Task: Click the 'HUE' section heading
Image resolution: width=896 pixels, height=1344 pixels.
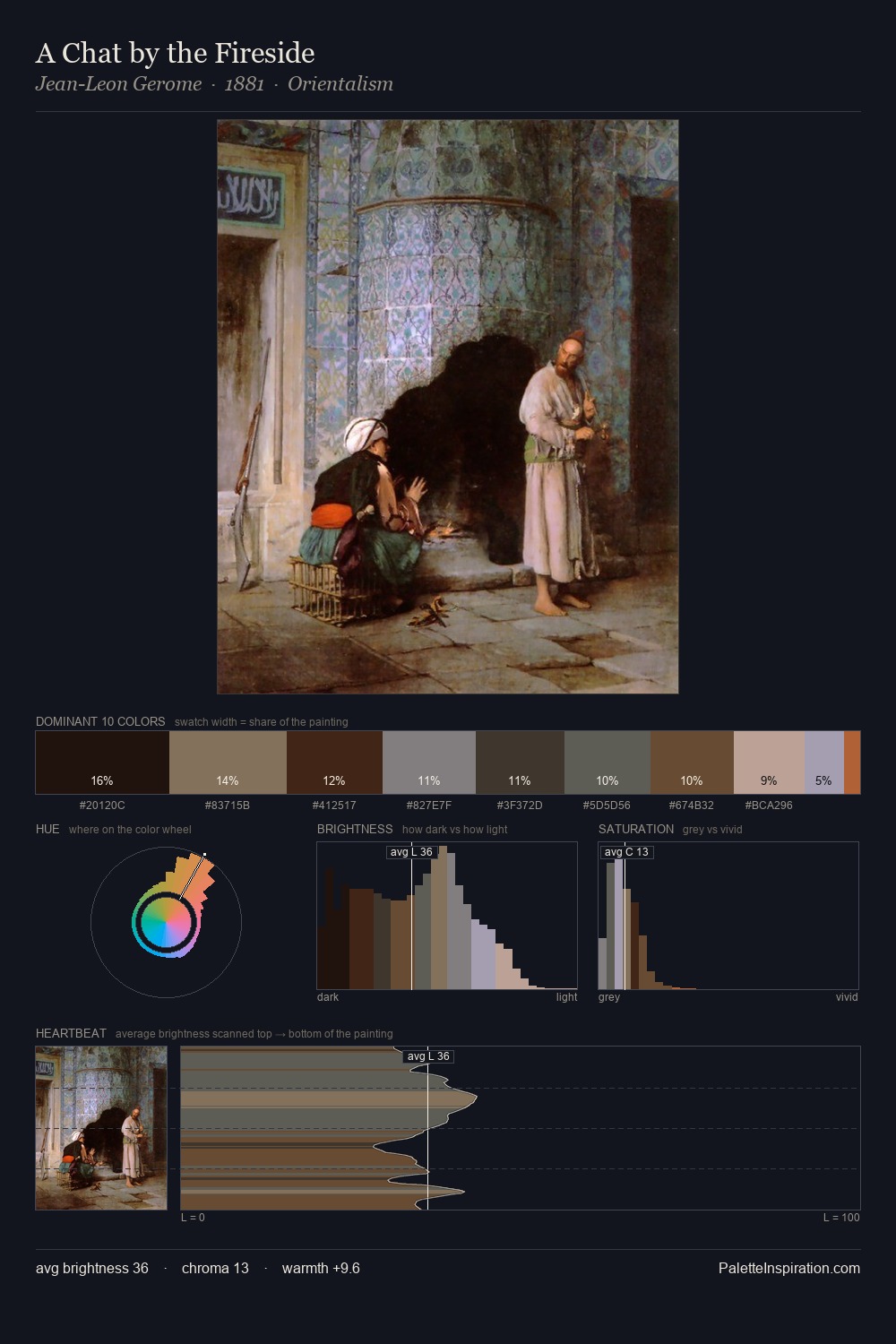Action: point(47,829)
